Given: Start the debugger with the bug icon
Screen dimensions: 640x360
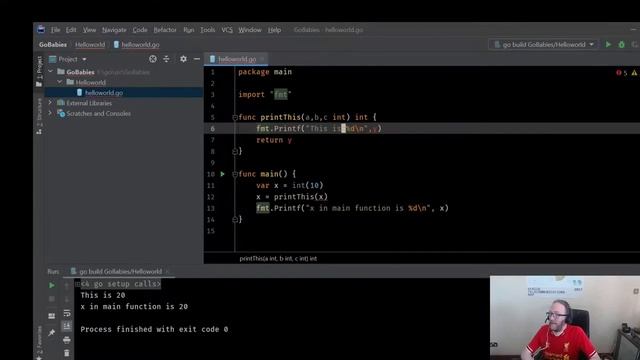Looking at the screenshot, I should (621, 44).
